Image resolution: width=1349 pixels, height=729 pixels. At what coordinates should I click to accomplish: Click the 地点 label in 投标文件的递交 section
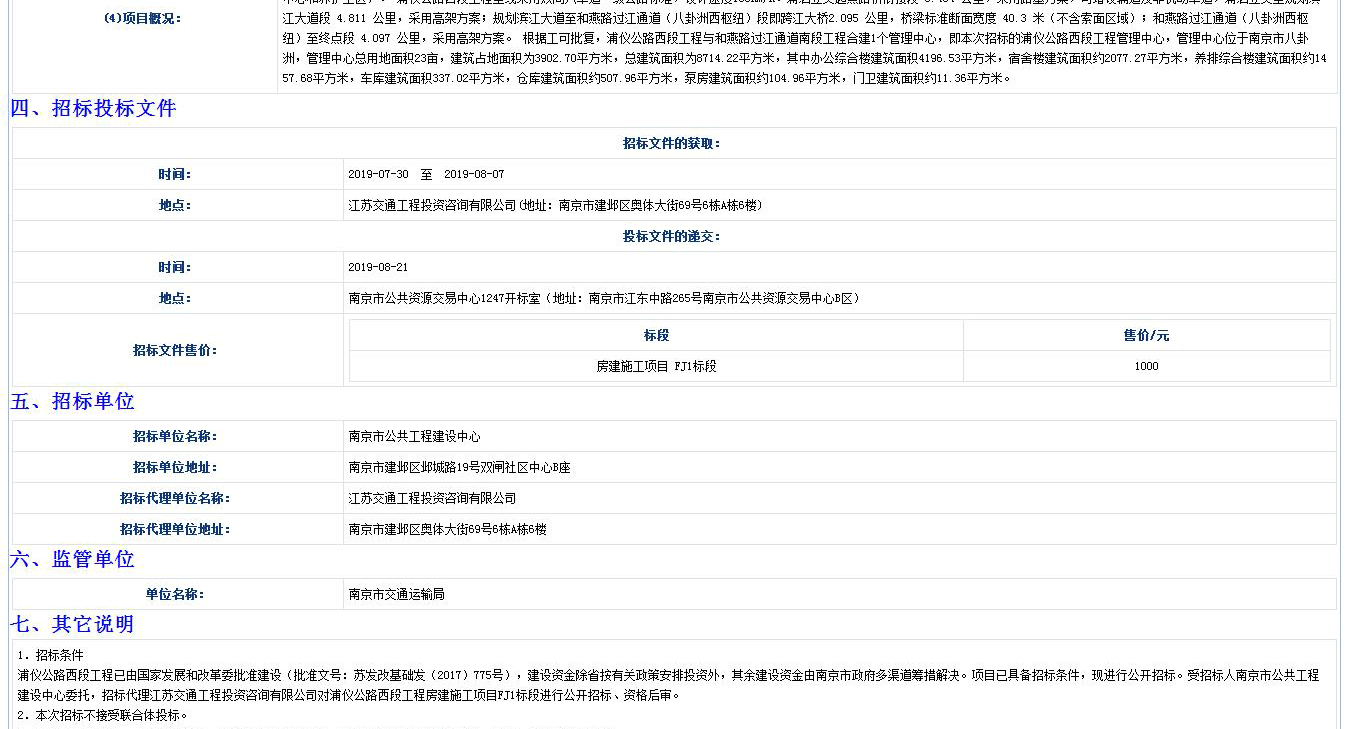coord(175,298)
